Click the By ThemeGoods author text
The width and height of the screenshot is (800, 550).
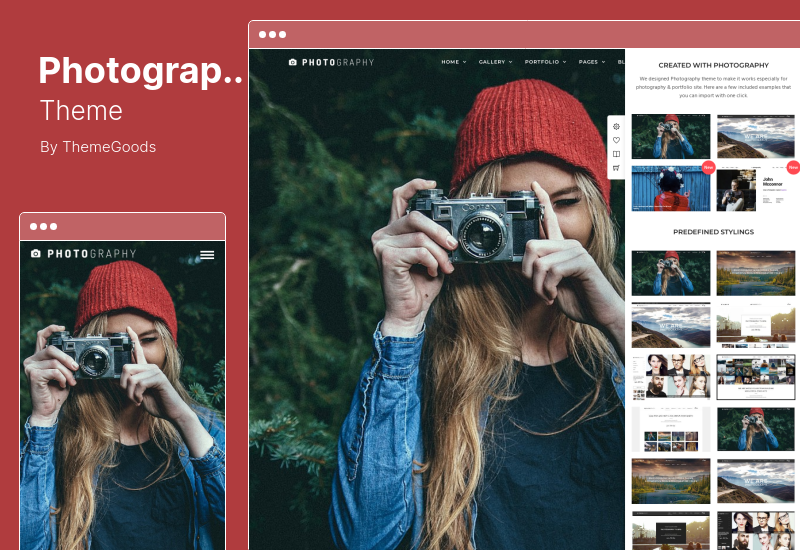pos(98,147)
